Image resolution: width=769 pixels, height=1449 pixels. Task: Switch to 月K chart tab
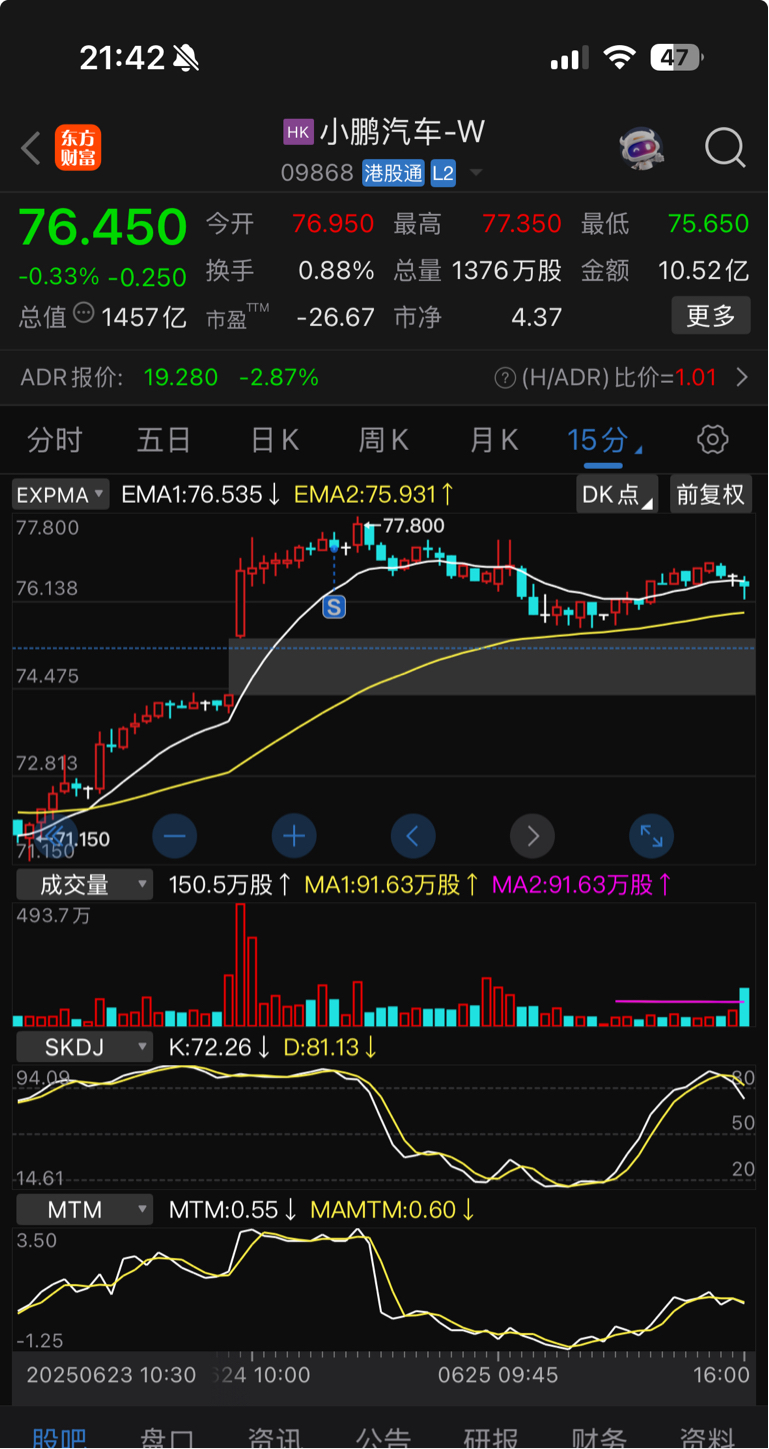(494, 440)
